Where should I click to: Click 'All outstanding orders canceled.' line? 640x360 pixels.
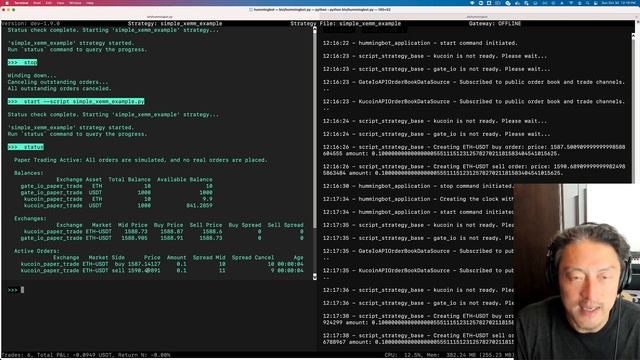[59, 89]
